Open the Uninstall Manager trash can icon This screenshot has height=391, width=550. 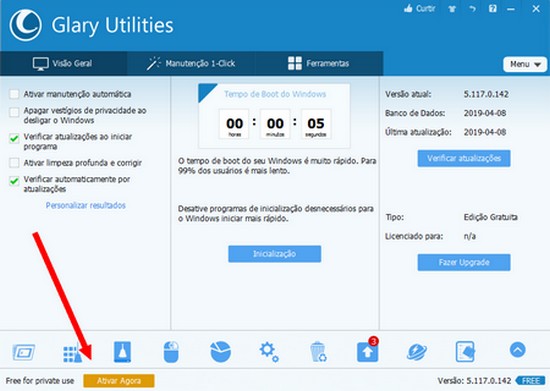[x=318, y=352]
